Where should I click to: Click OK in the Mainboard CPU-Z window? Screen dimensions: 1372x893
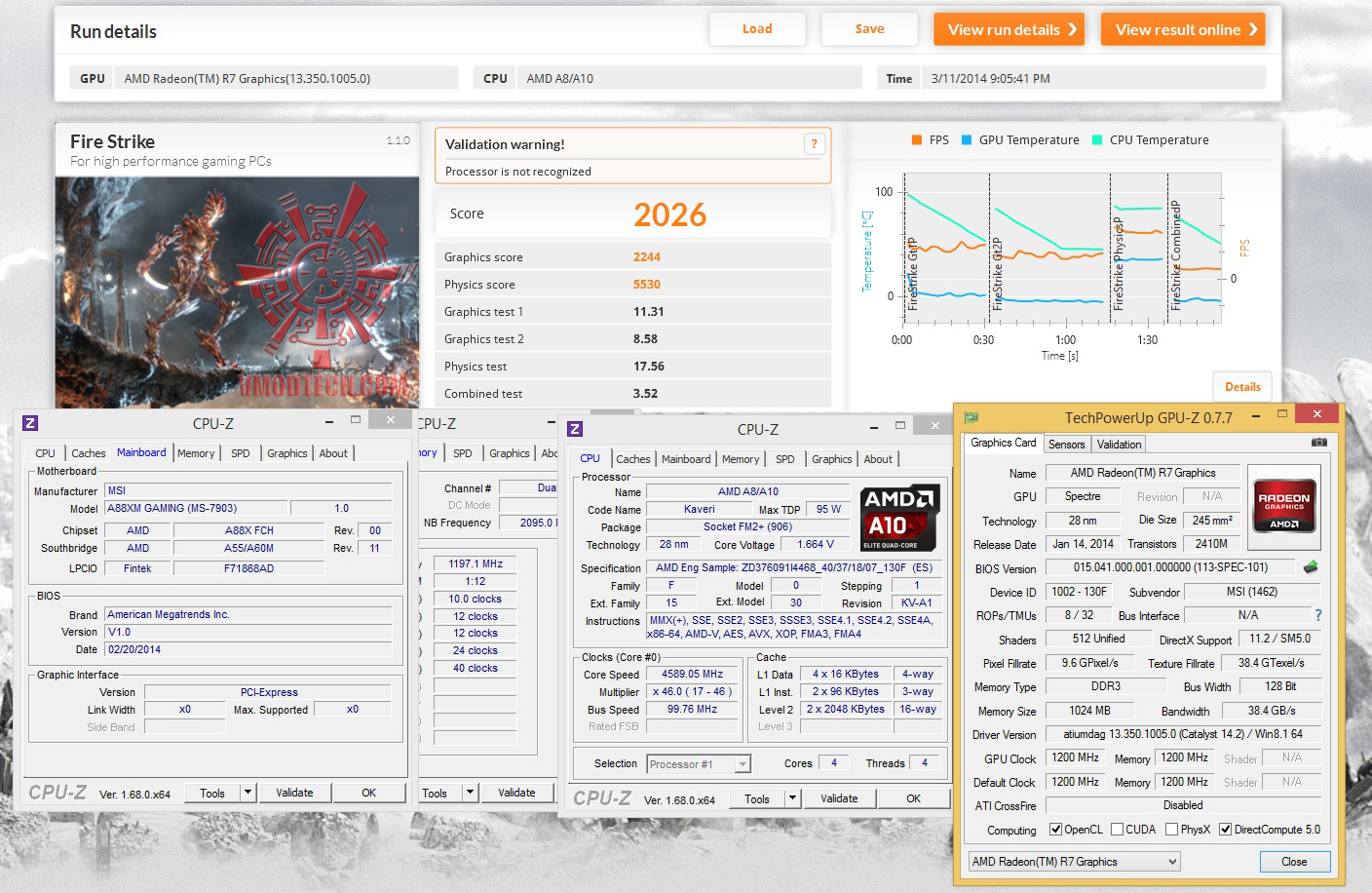[368, 793]
